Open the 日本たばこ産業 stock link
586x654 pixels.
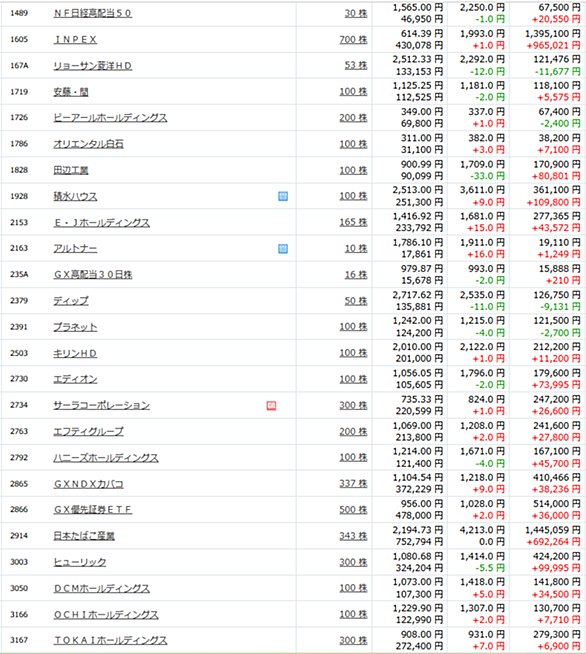[x=84, y=536]
